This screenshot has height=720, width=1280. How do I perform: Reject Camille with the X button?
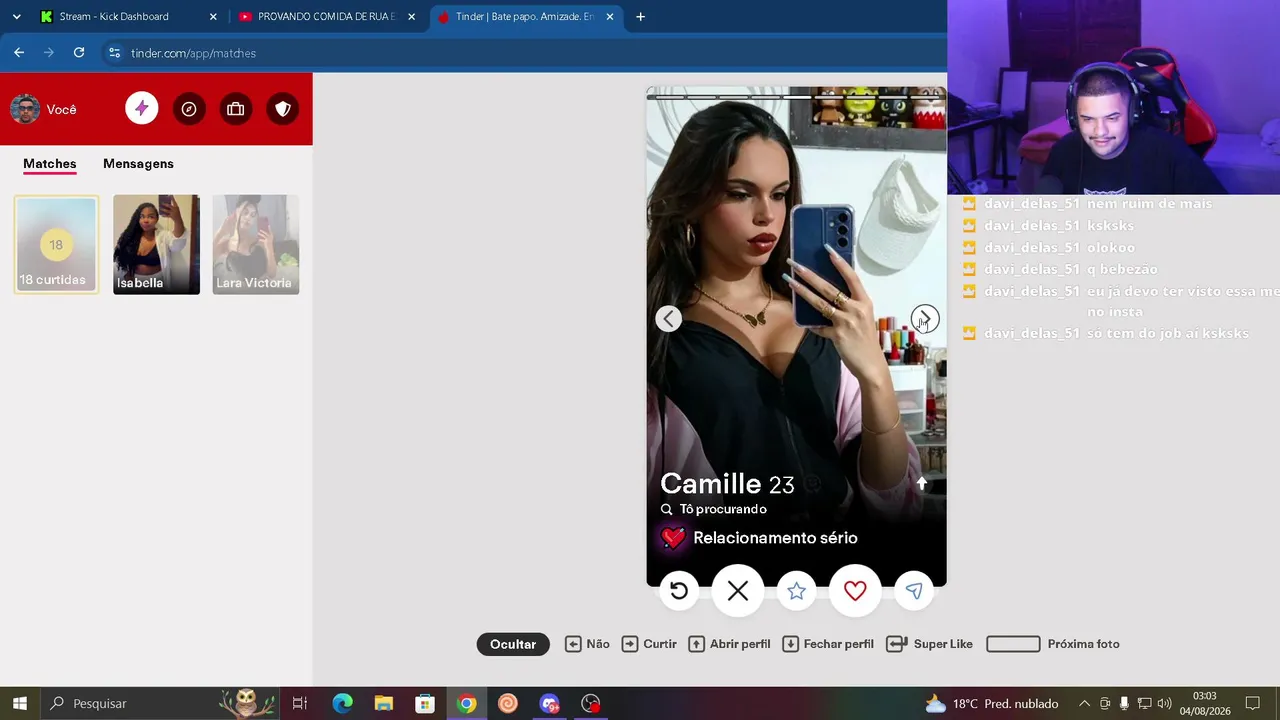coord(738,591)
